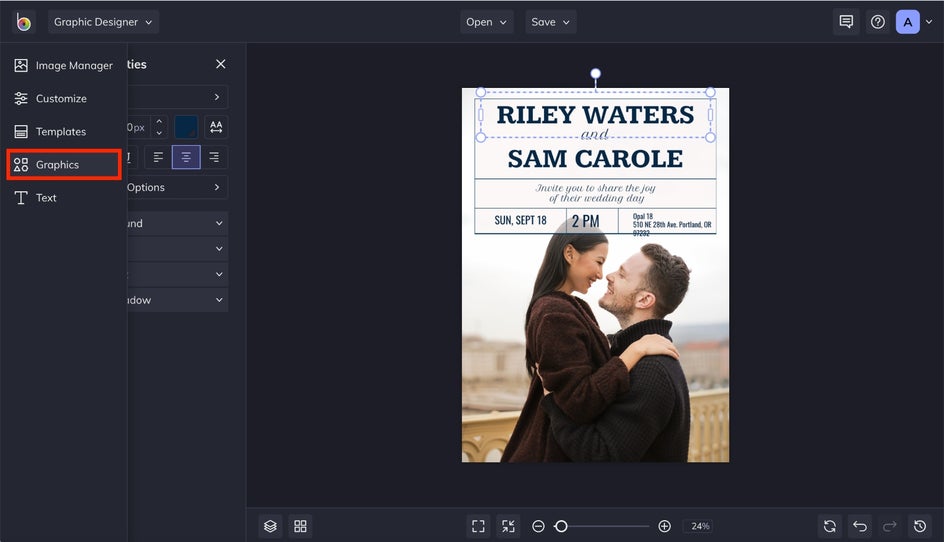Select the RILEY WATERS text on canvas
Viewport: 944px width, 542px height.
pos(595,115)
